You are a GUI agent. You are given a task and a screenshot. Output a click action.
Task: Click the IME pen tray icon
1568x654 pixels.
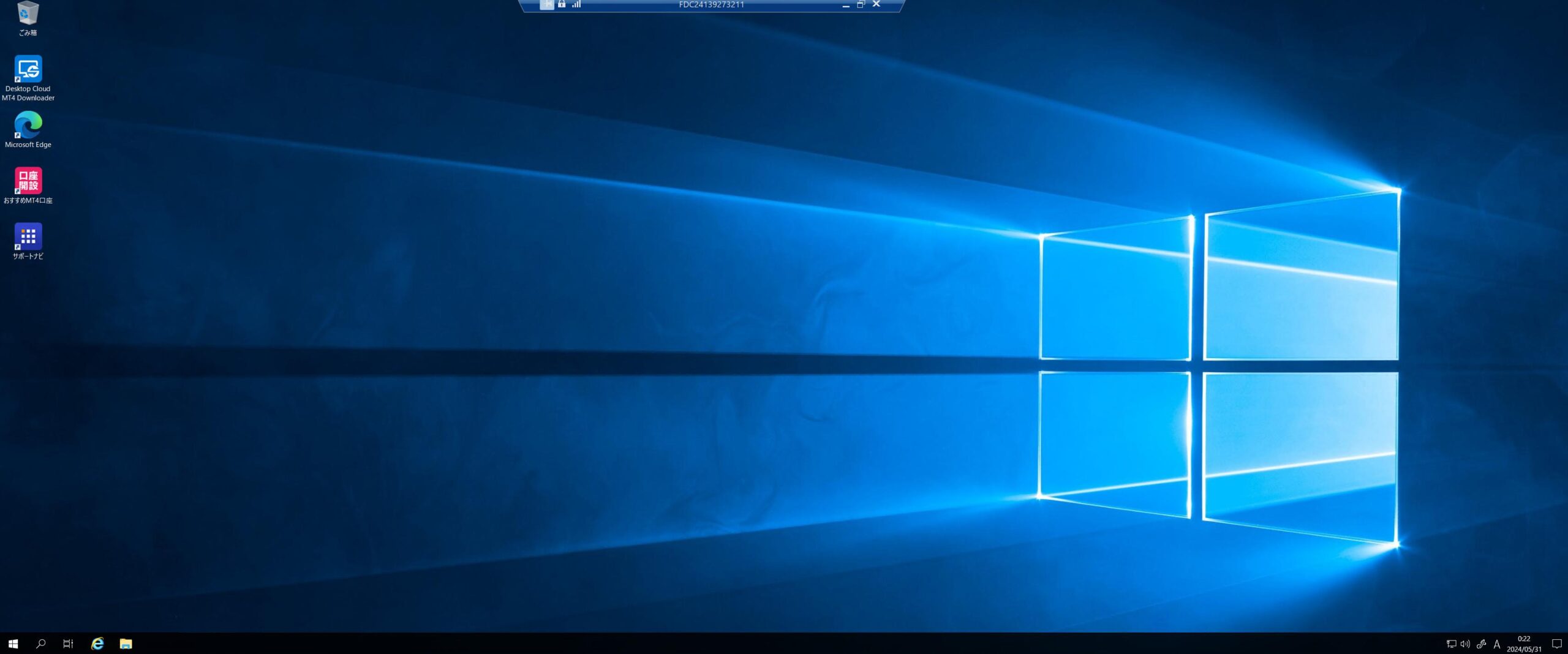(x=1481, y=644)
